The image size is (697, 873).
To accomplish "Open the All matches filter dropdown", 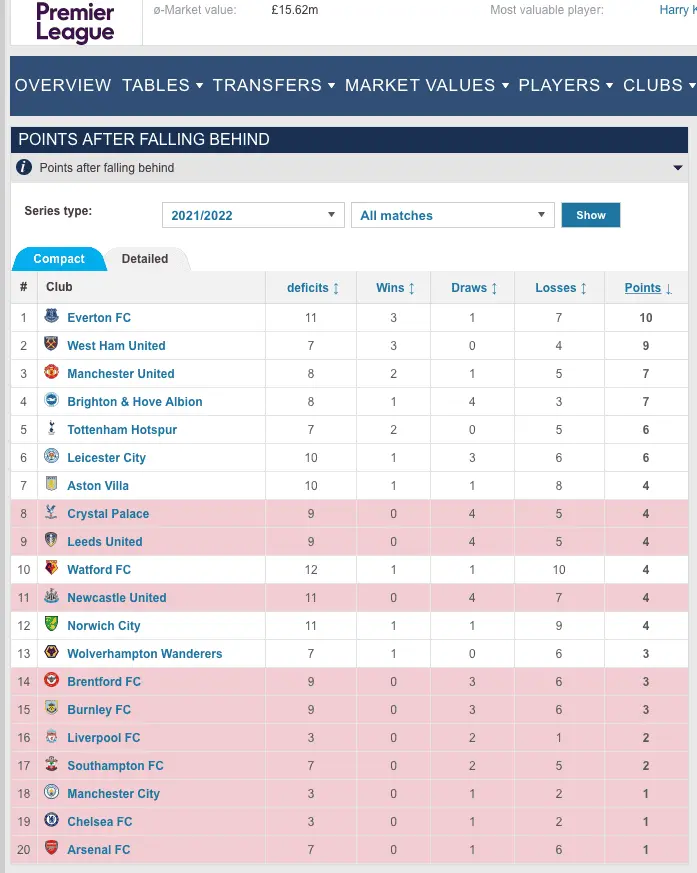I will [x=452, y=215].
